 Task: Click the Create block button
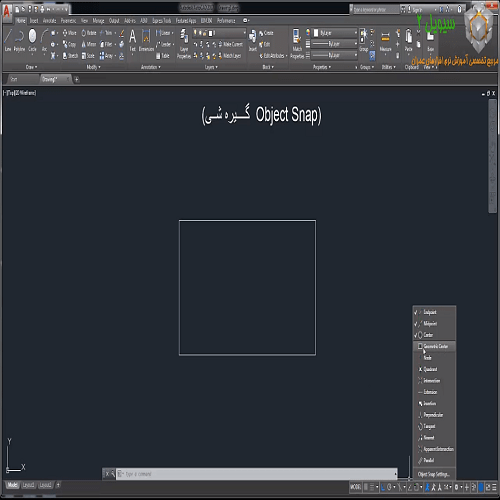266,33
